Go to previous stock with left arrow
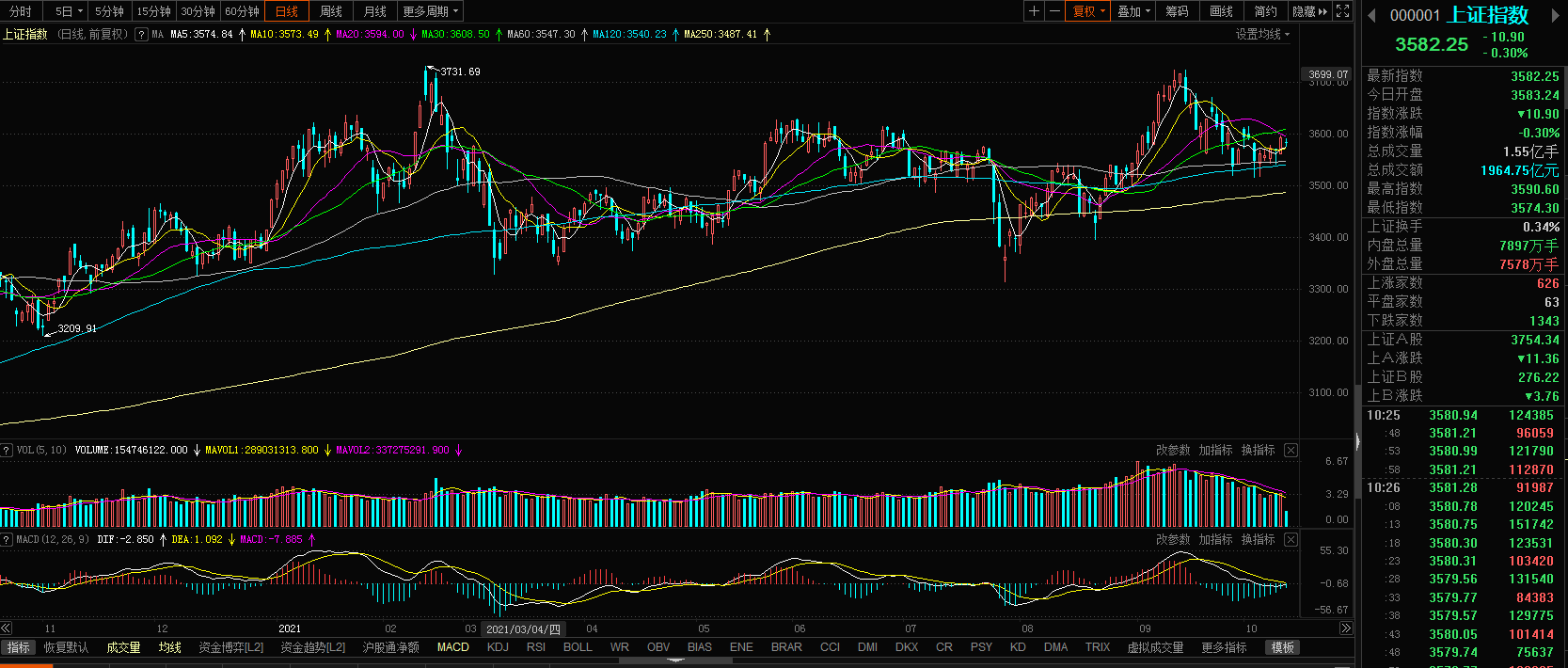The image size is (1568, 668). 1371,15
